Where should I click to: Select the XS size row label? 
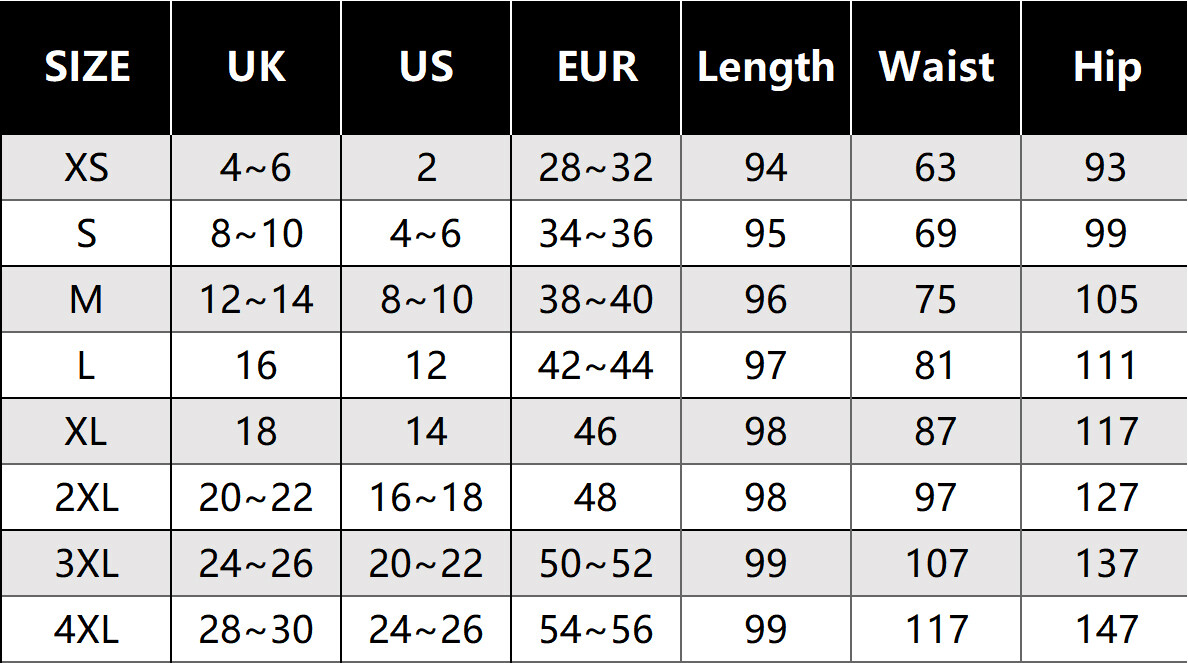click(x=87, y=168)
